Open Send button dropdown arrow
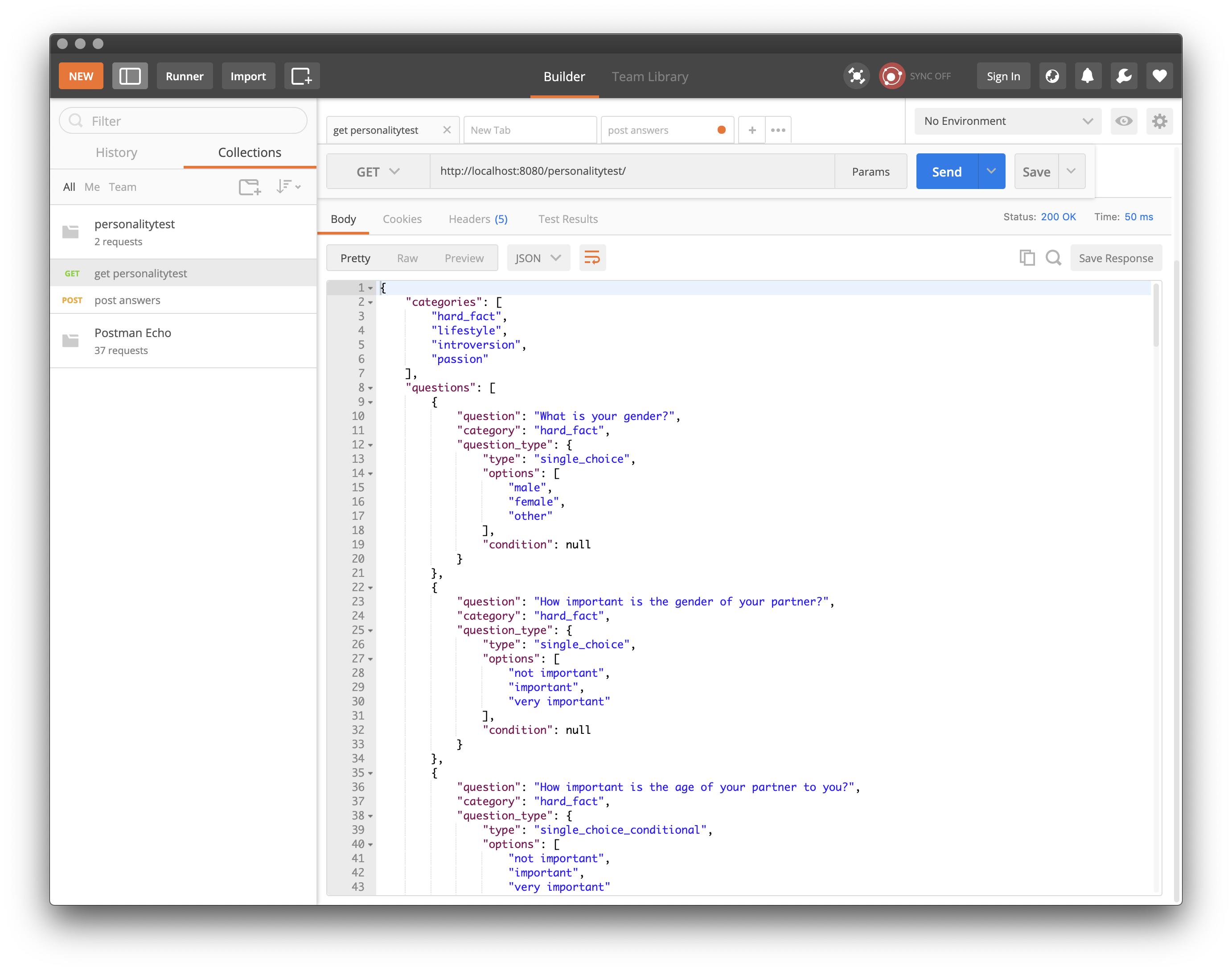The width and height of the screenshot is (1232, 971). point(991,172)
